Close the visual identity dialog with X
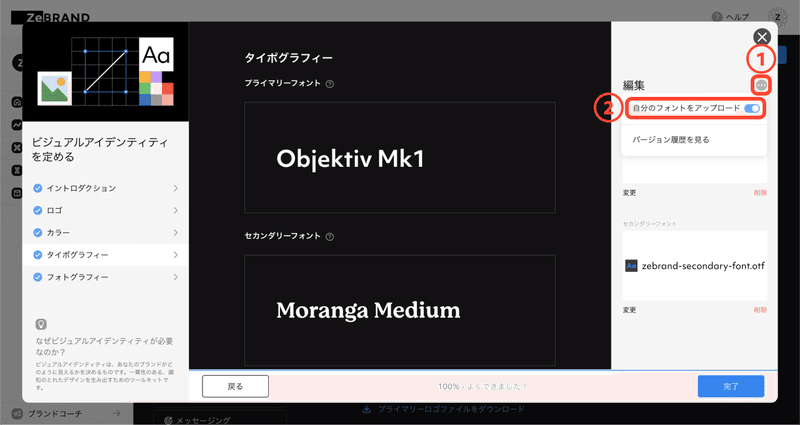The width and height of the screenshot is (800, 425). click(762, 37)
